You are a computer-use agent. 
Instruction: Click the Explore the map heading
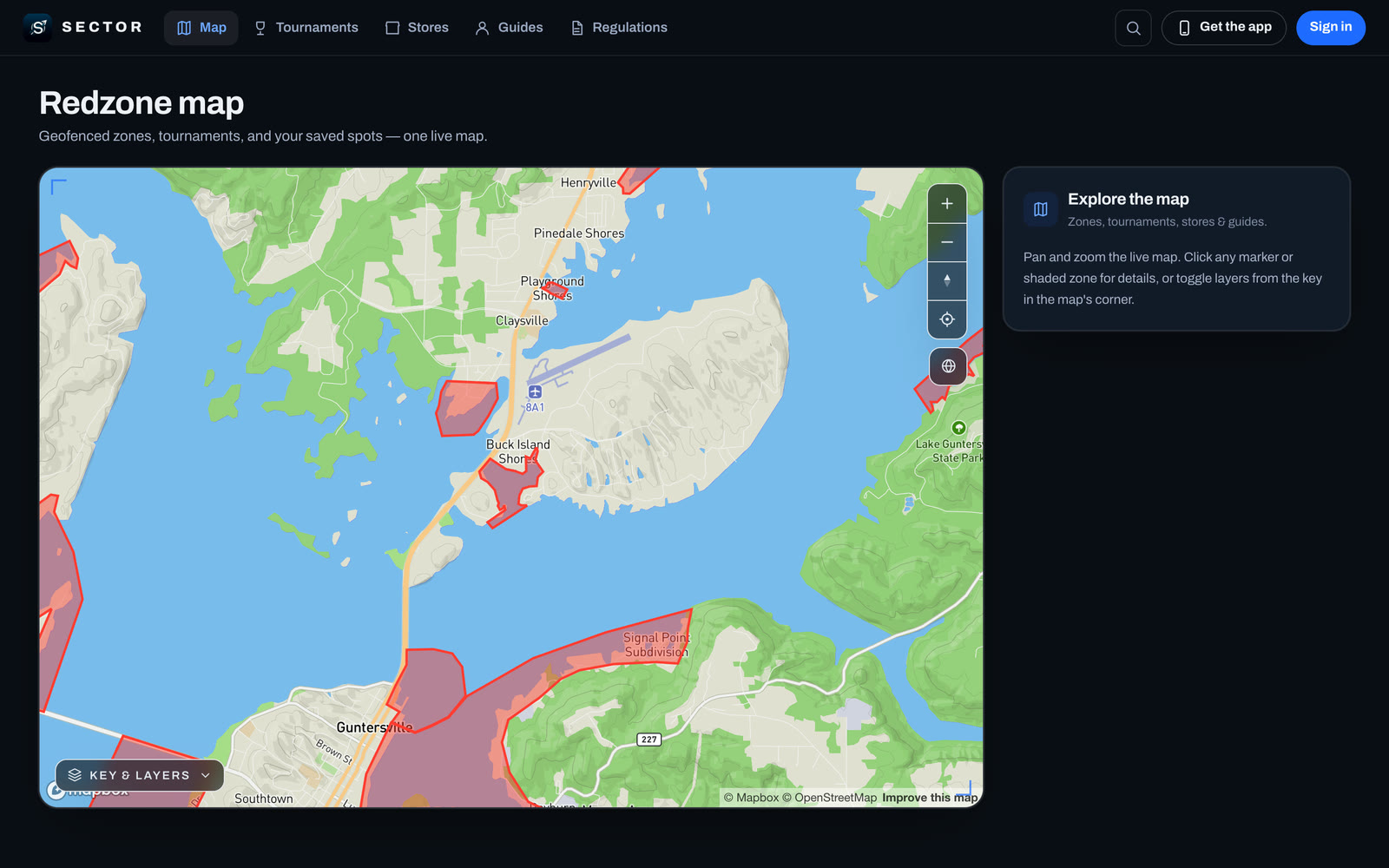coord(1129,200)
